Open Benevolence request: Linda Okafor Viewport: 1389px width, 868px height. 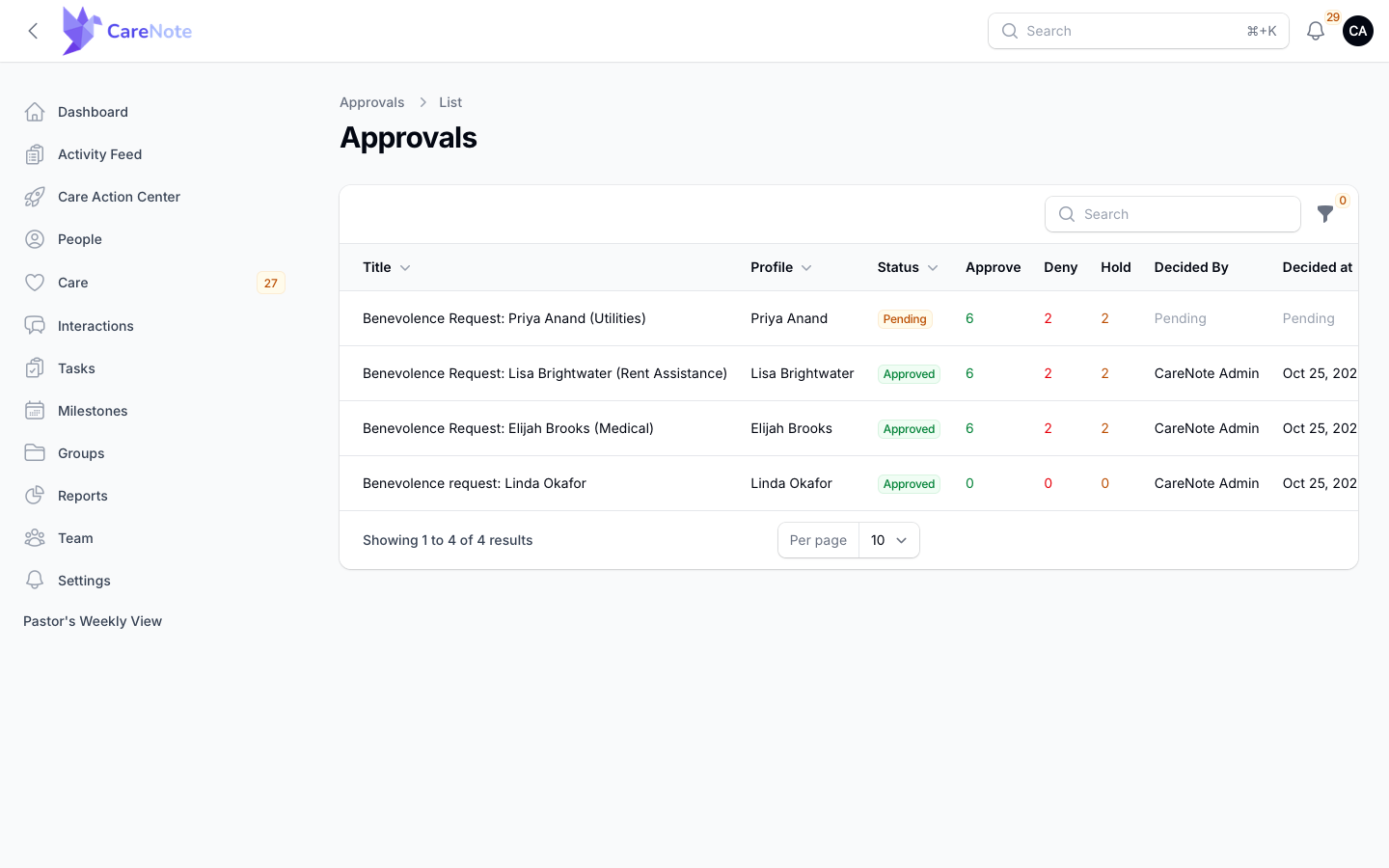click(x=475, y=483)
